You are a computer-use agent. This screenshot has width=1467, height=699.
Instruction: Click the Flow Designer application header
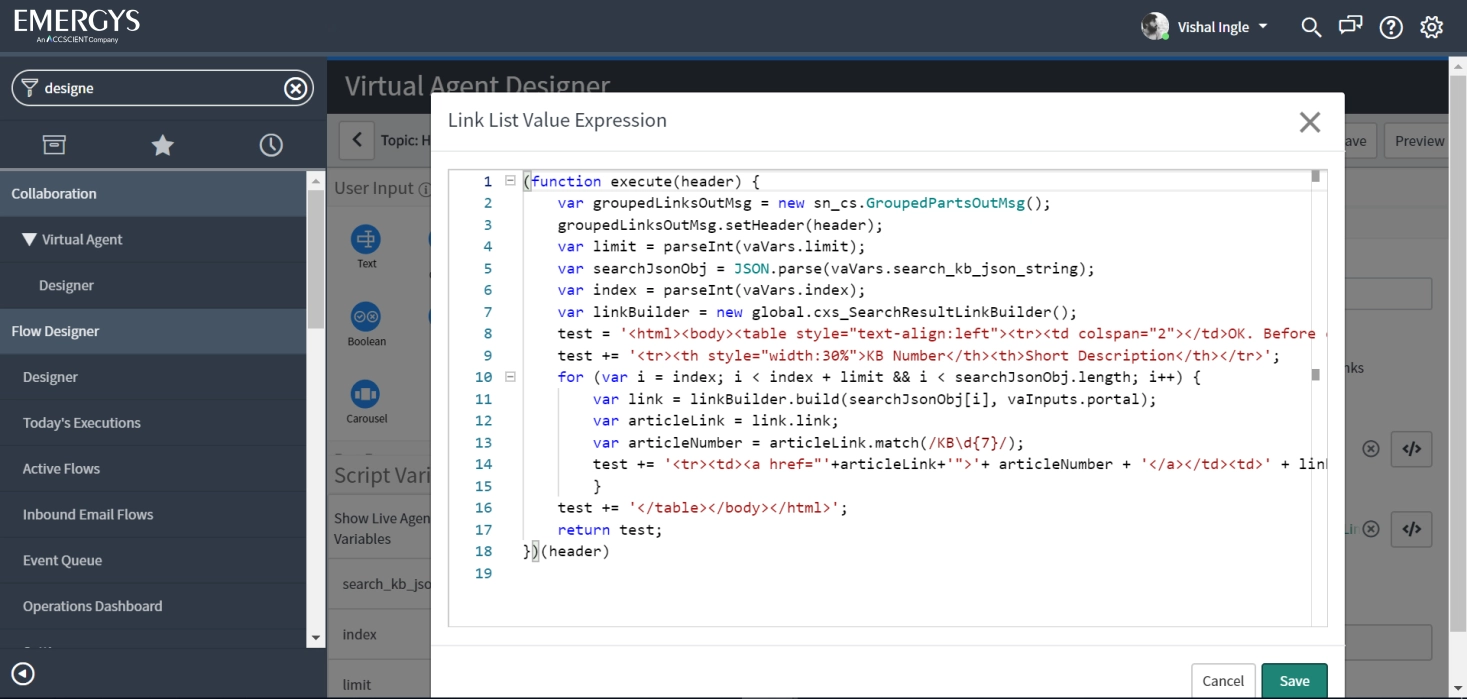[153, 331]
